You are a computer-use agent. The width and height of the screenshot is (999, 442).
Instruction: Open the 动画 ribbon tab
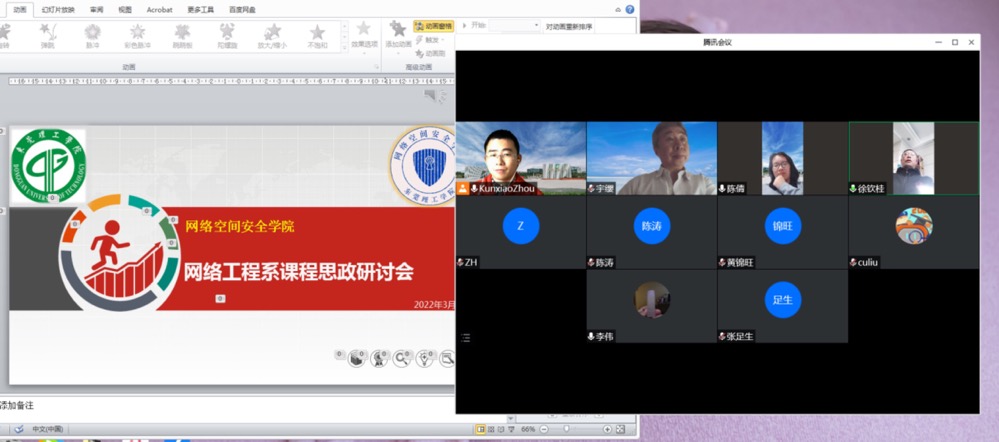coord(20,10)
